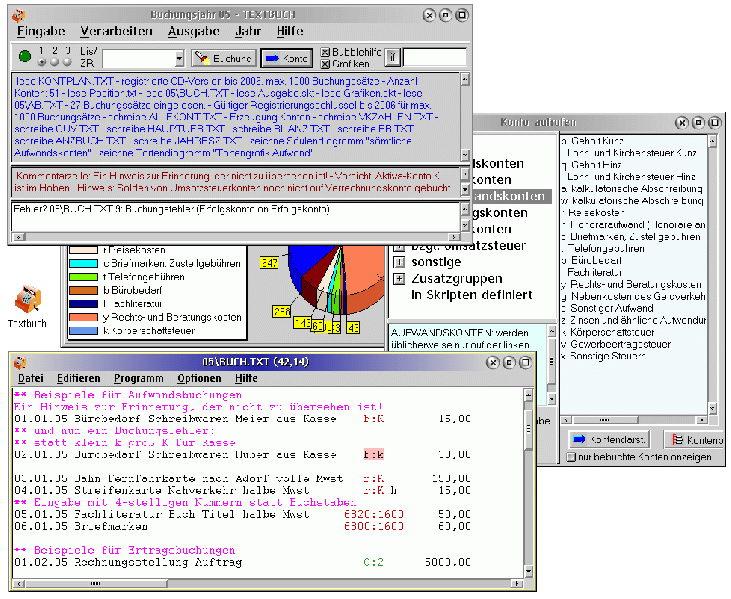
Task: Click the yellow '43' pie chart label
Action: coord(353,328)
